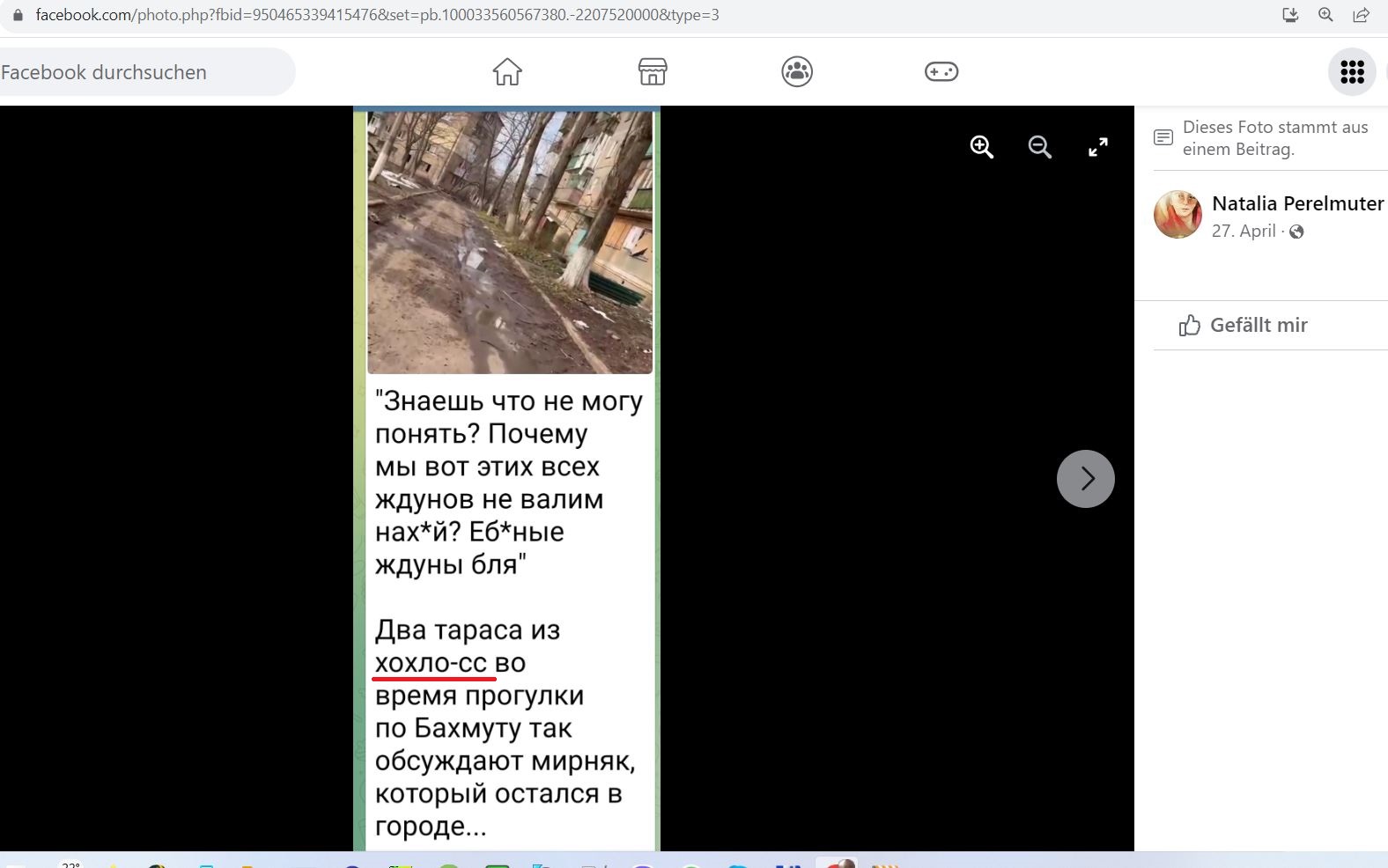1388x868 pixels.
Task: Click the post note icon beside Dieses Foto
Action: click(x=1163, y=137)
